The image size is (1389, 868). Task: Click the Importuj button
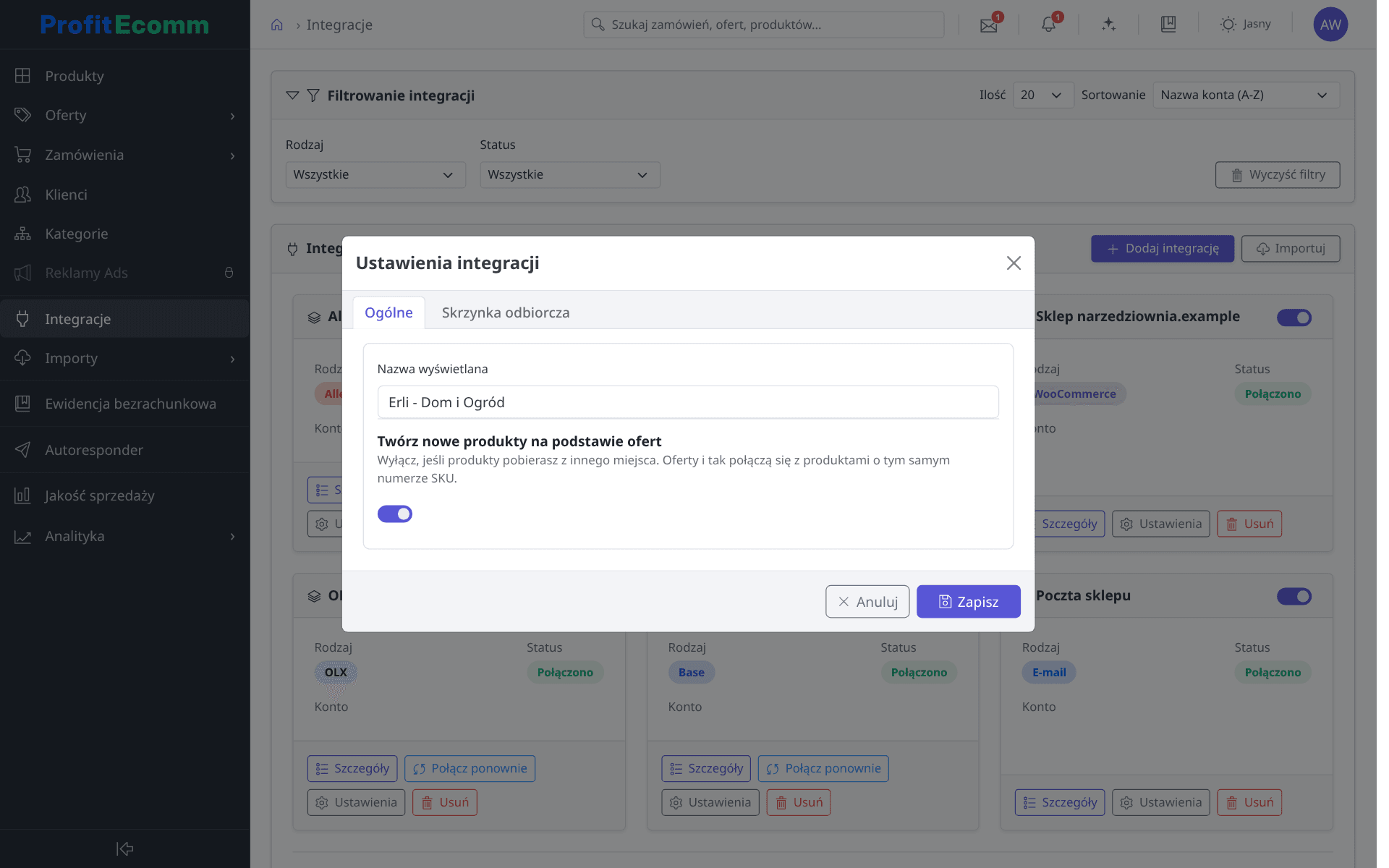(1291, 249)
